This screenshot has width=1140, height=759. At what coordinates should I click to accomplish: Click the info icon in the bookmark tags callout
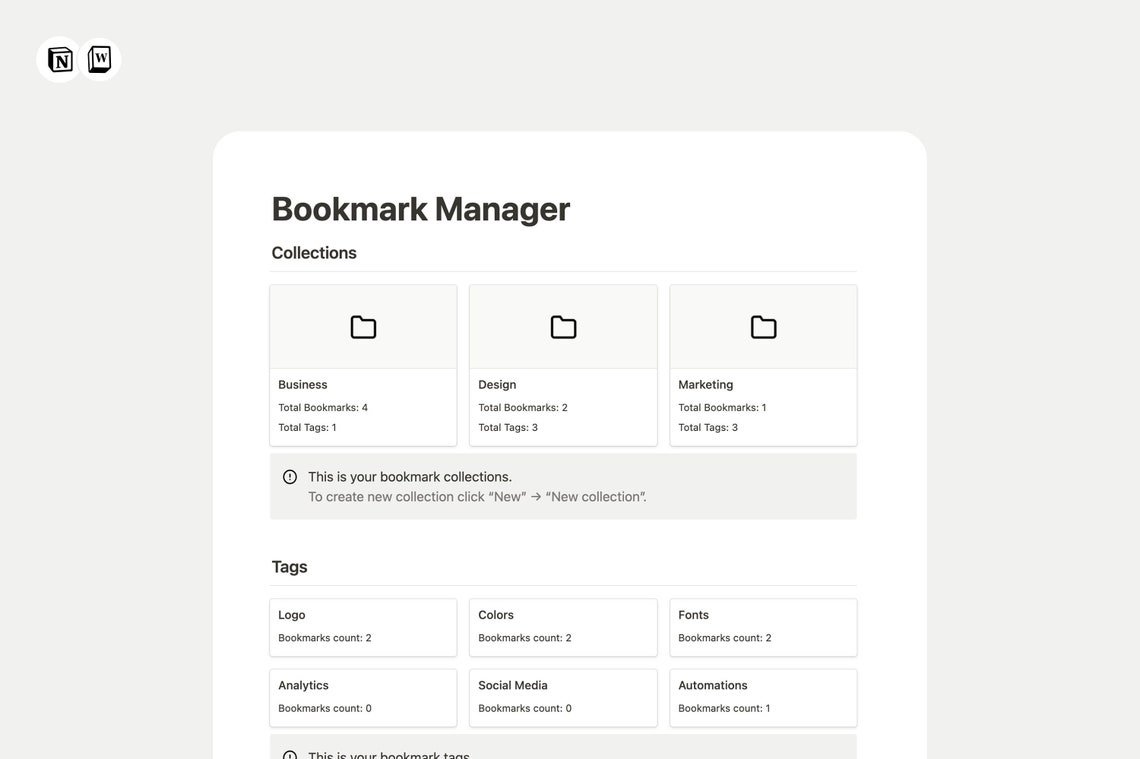click(289, 755)
